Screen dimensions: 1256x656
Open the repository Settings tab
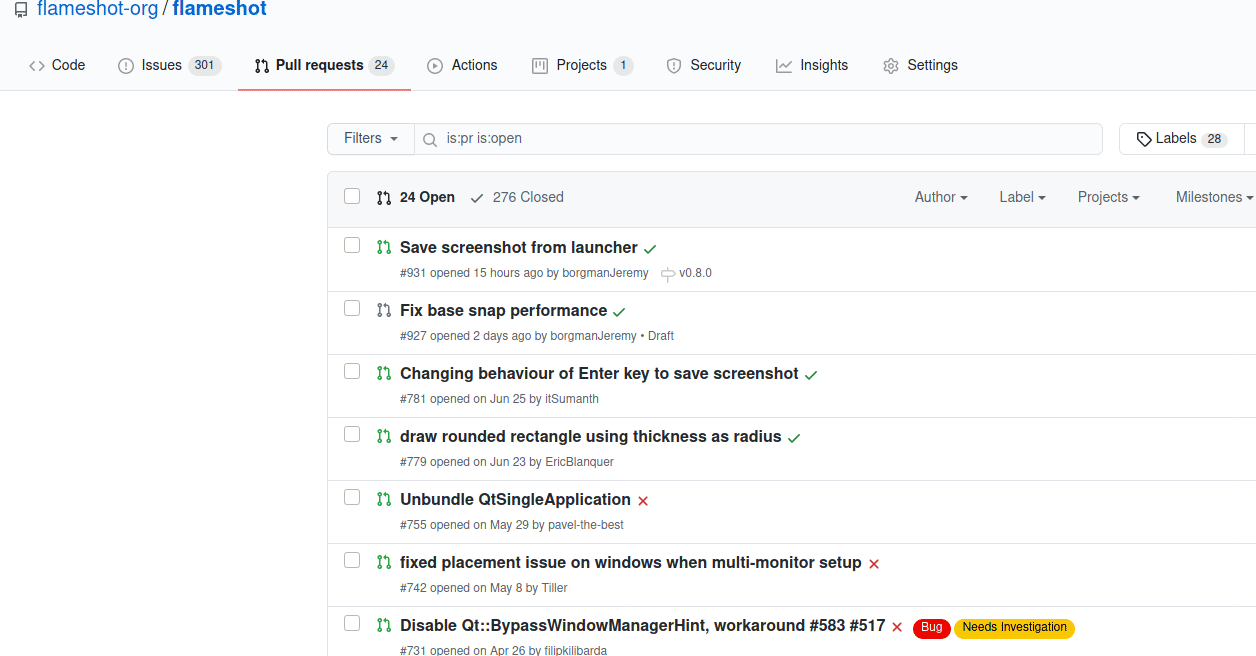[x=920, y=65]
